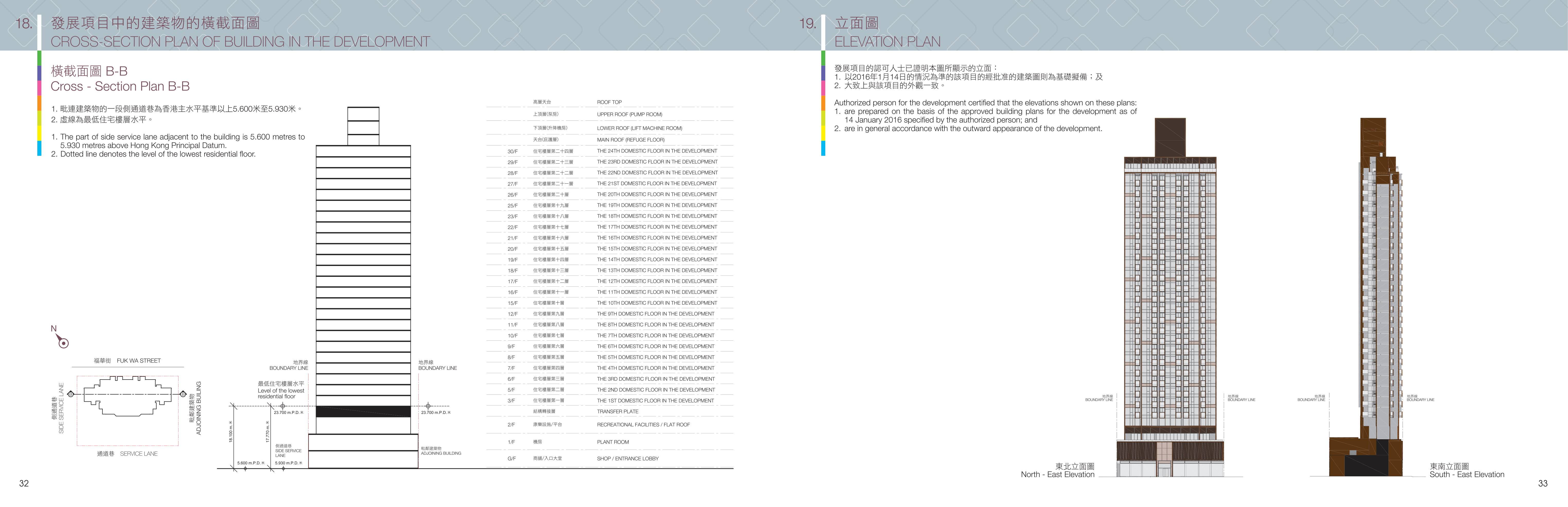This screenshot has width=1568, height=507.
Task: Click the 'FUK WA STREET' label
Action: point(139,361)
